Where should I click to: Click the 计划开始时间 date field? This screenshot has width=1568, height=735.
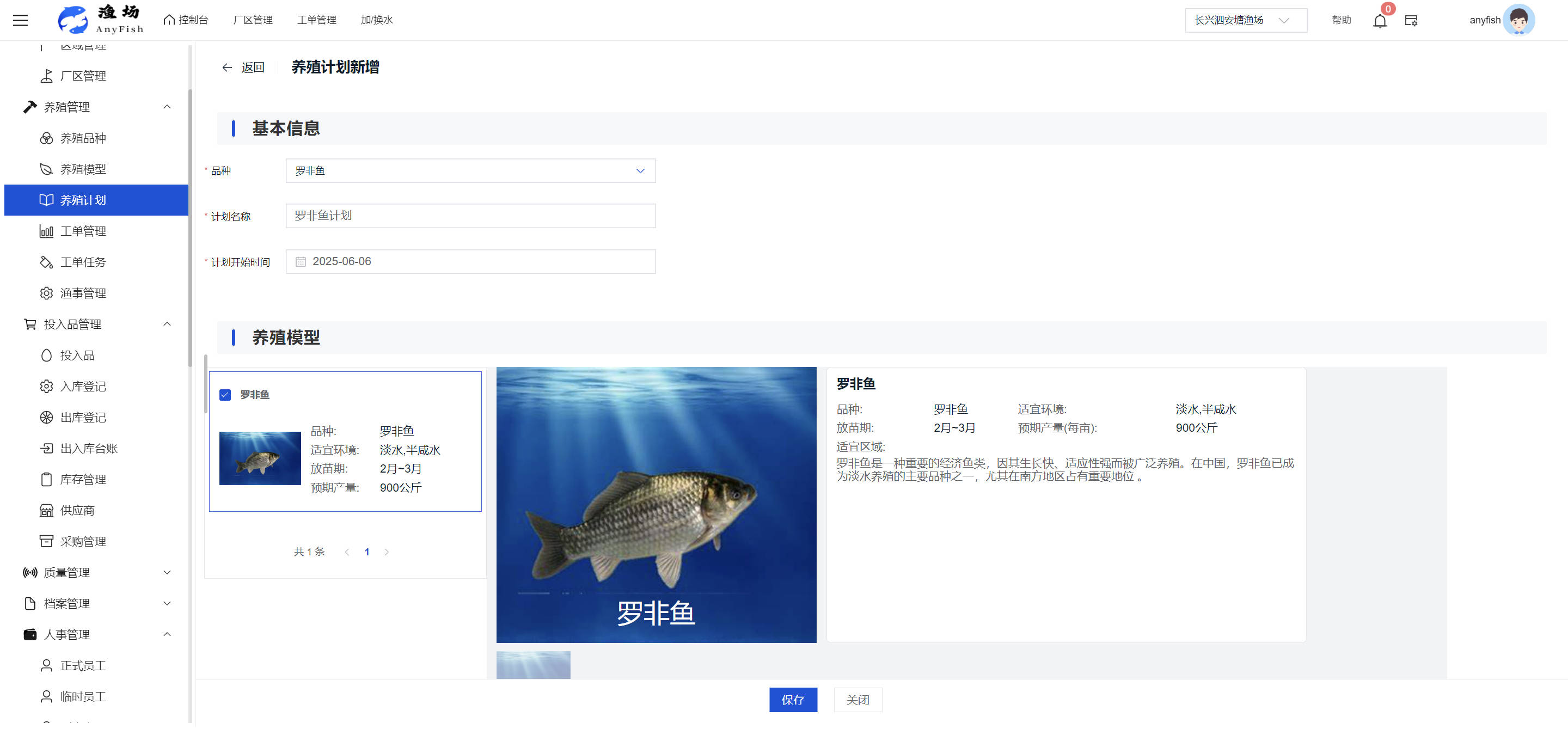[470, 262]
